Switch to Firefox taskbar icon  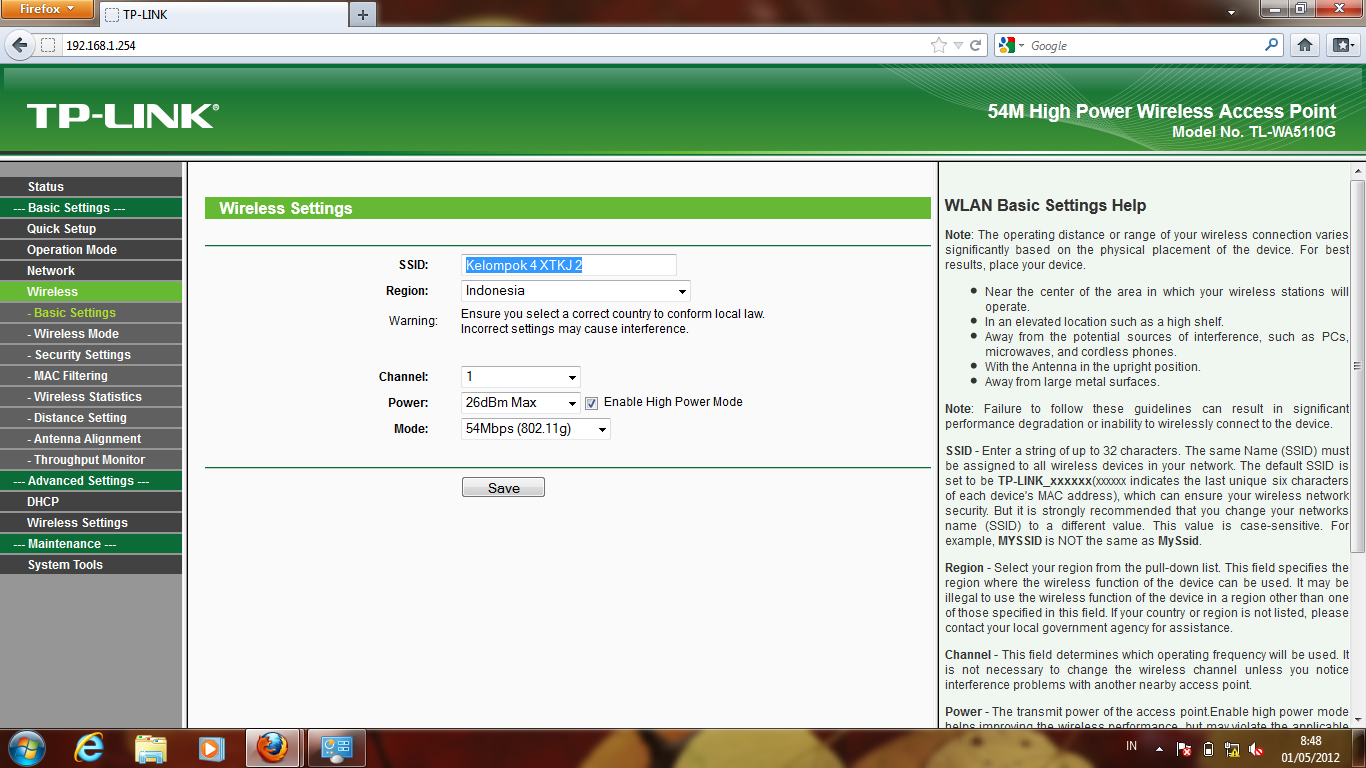[272, 748]
